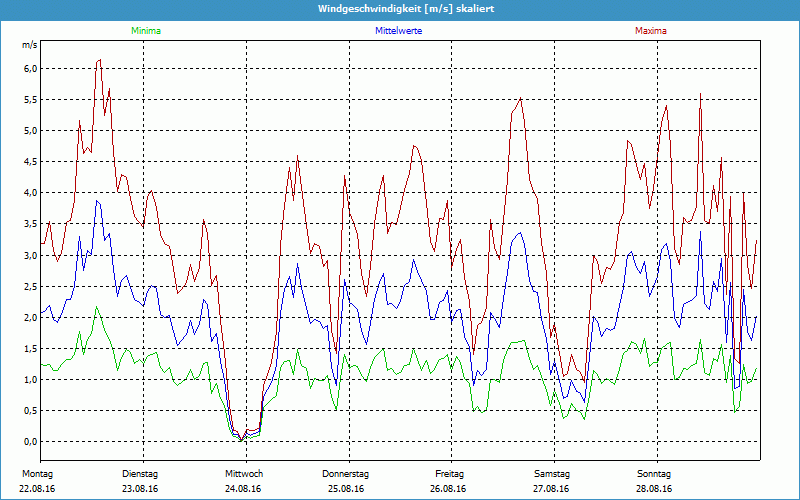This screenshot has height=500, width=800.
Task: Click the 5,0 y-axis value
Action: pyautogui.click(x=31, y=131)
